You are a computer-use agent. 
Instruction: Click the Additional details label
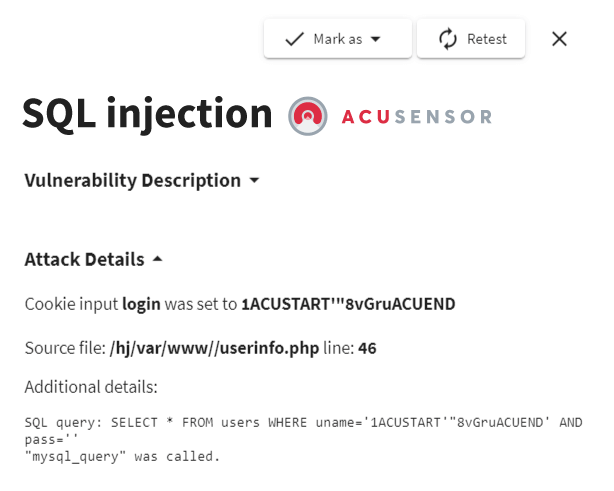[x=91, y=387]
